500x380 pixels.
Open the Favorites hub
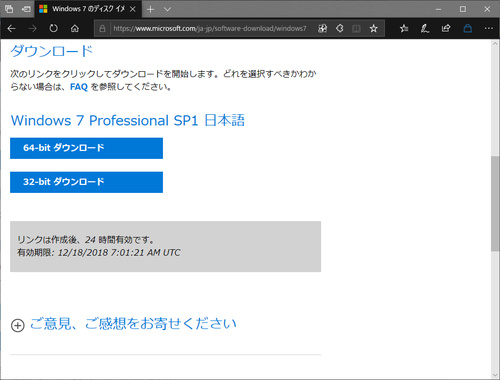tap(404, 29)
